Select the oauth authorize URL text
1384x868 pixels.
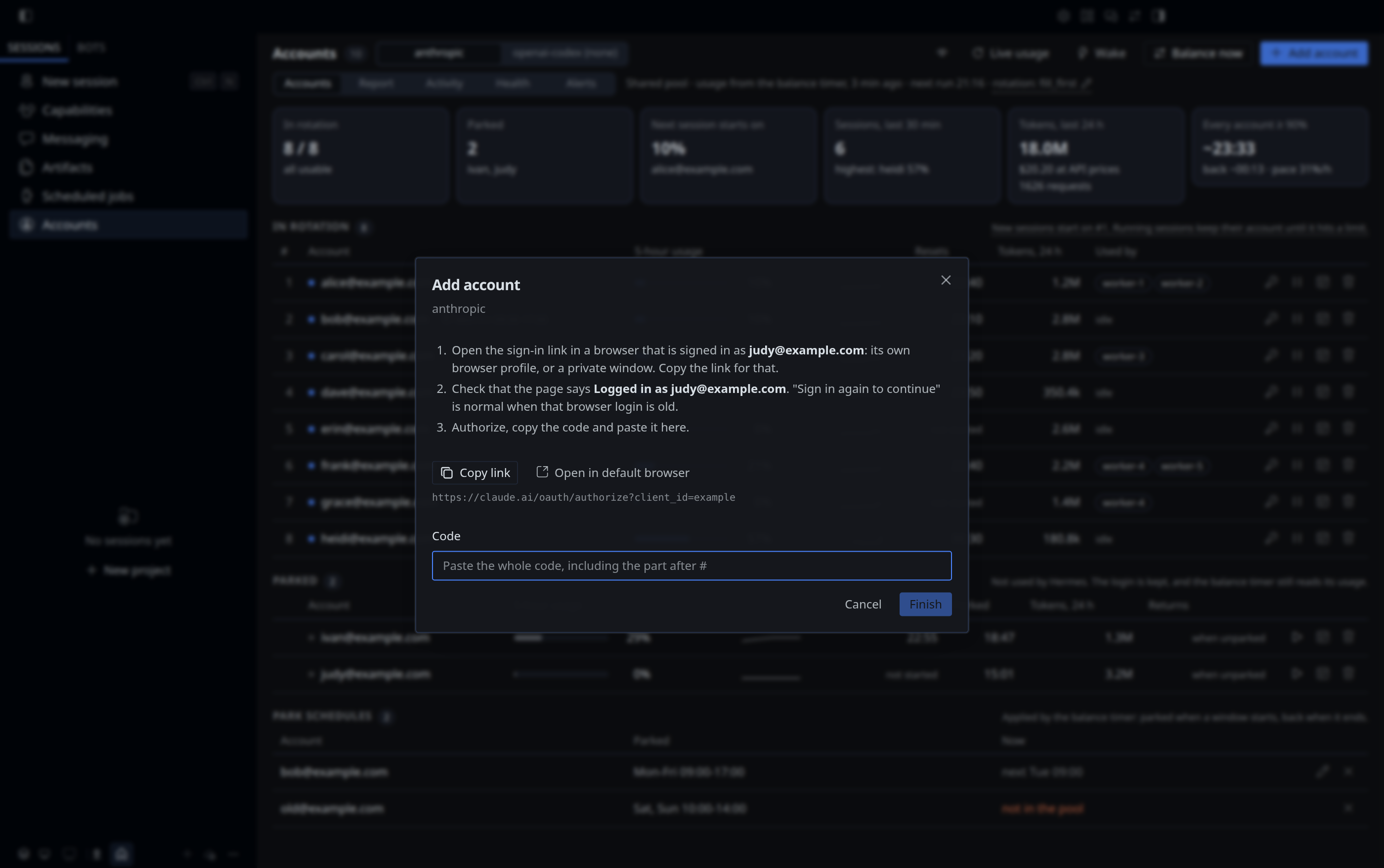coord(583,497)
